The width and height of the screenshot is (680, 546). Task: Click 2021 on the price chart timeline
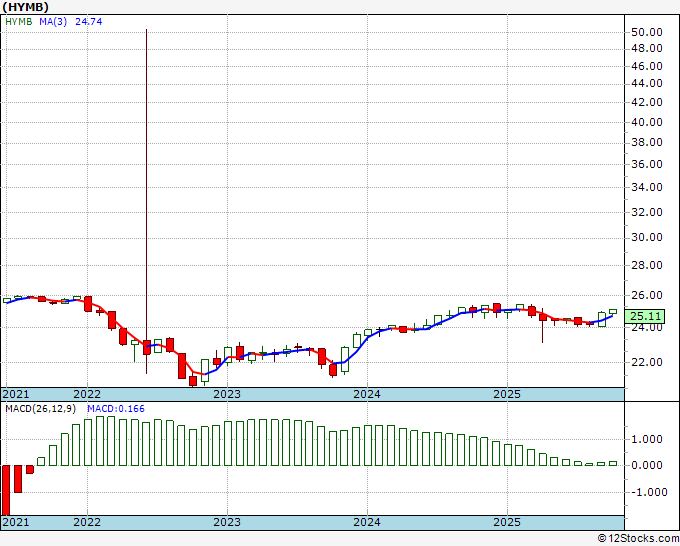[x=16, y=394]
